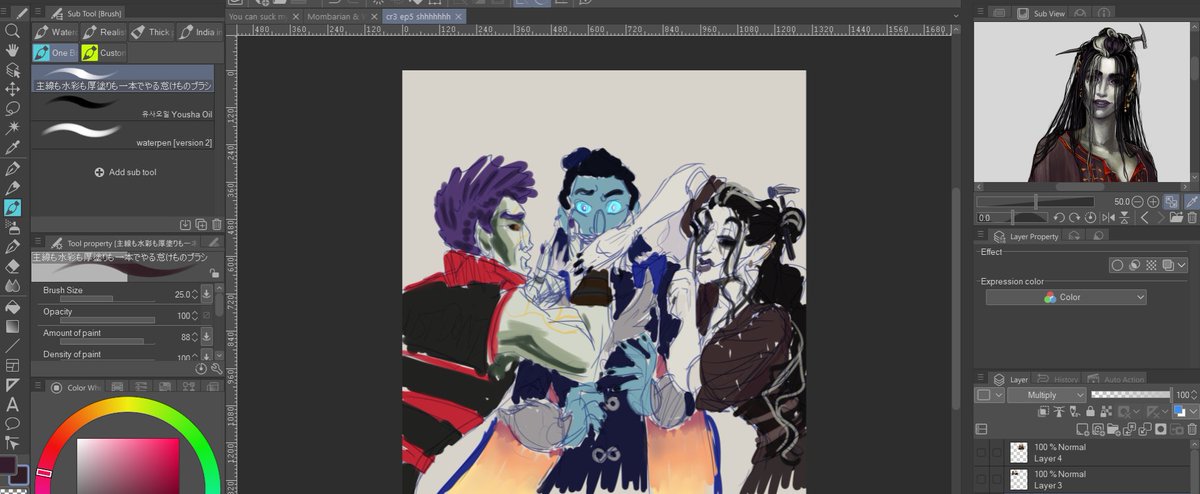Open Brush Size dynamics dropdown
Image resolution: width=1200 pixels, height=494 pixels.
pyautogui.click(x=207, y=294)
